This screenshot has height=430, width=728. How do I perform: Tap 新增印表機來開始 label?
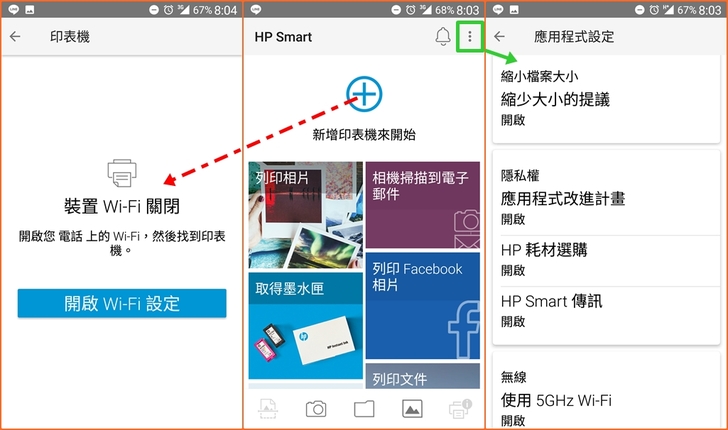364,135
